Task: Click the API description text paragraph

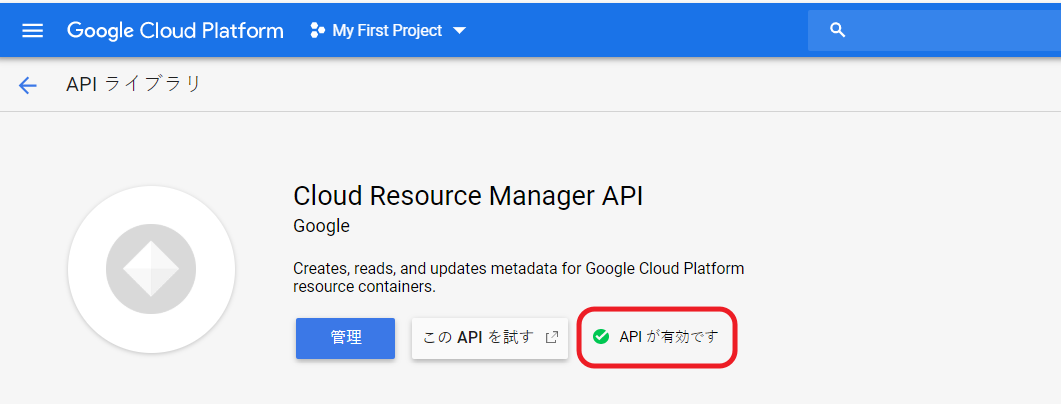Action: [x=518, y=277]
